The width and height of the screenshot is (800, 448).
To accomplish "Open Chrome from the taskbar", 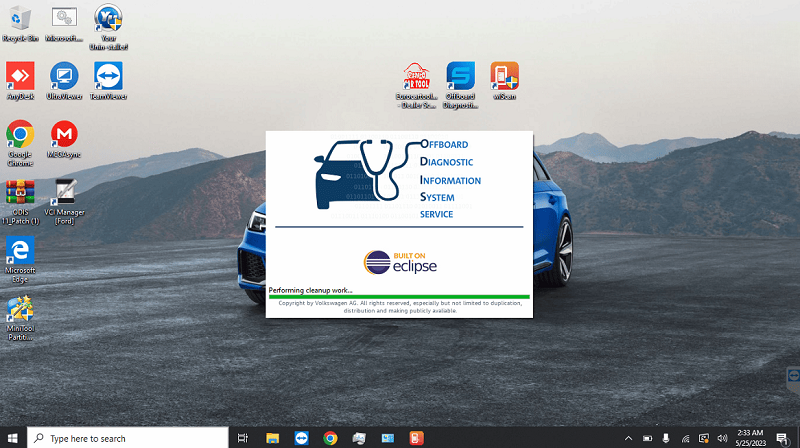I will (330, 438).
